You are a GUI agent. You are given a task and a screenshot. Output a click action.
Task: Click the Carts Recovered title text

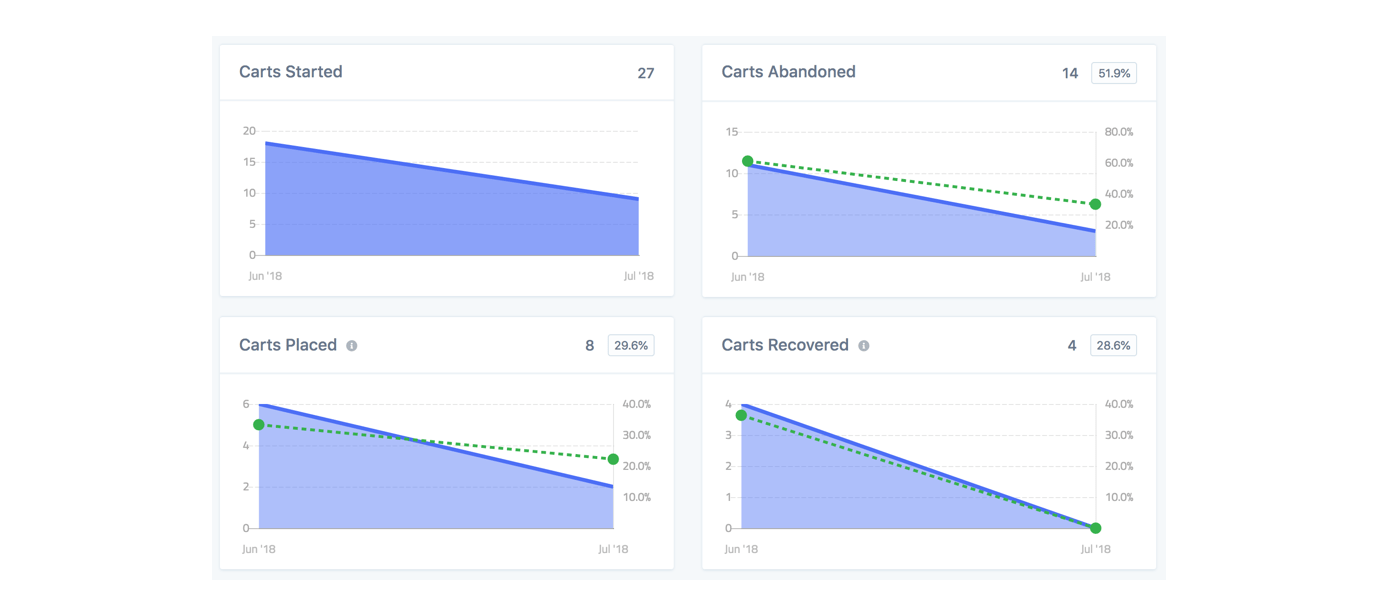(x=785, y=345)
